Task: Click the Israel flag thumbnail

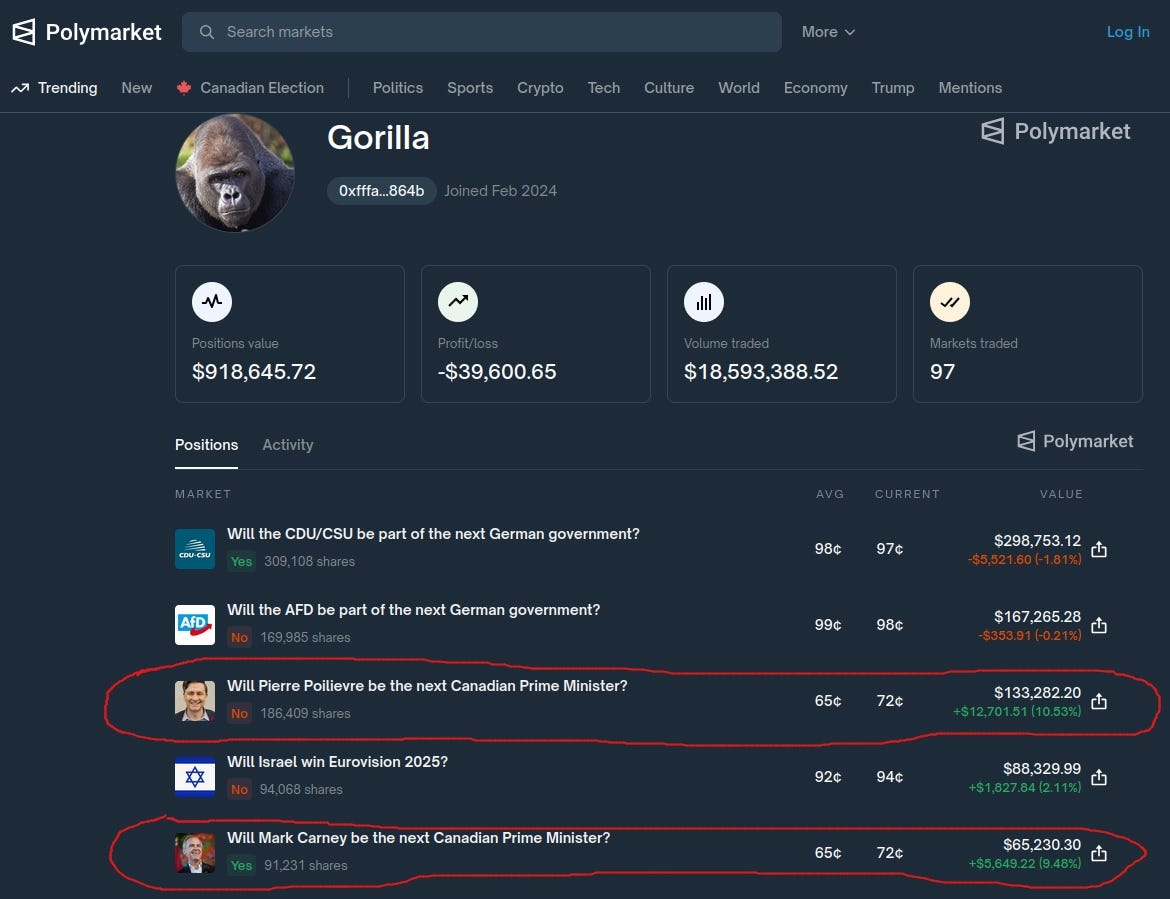Action: click(x=195, y=777)
